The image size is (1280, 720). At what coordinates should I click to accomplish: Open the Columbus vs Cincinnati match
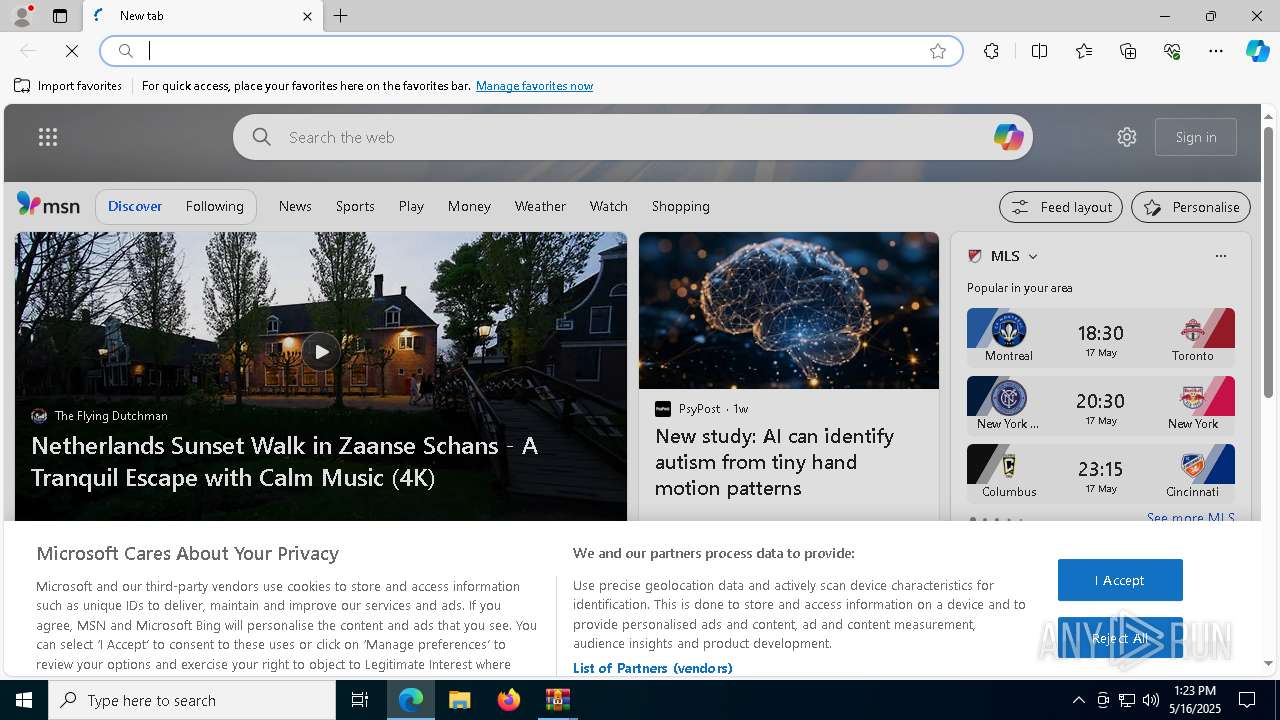[1101, 473]
